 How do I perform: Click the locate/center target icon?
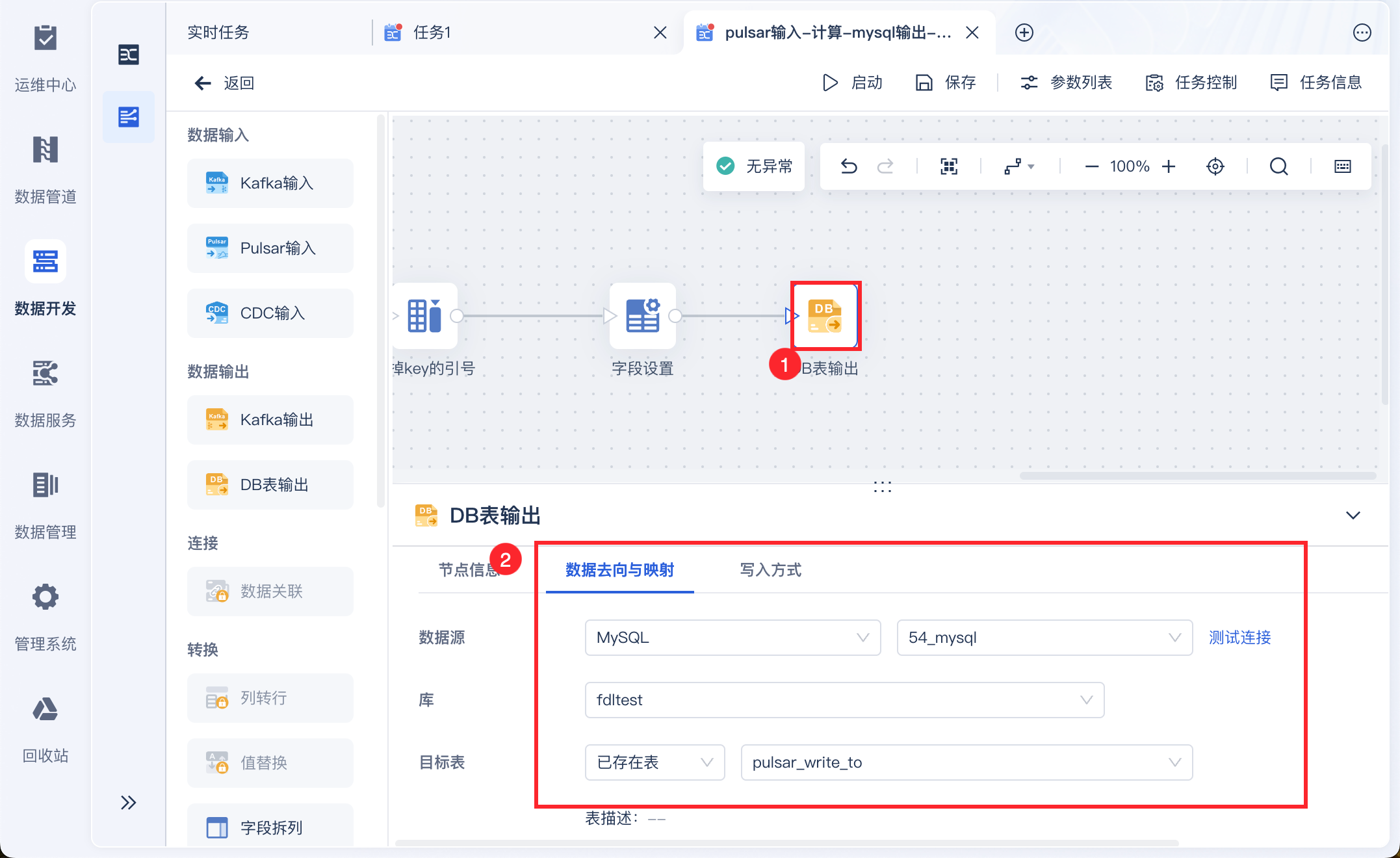click(x=1215, y=166)
